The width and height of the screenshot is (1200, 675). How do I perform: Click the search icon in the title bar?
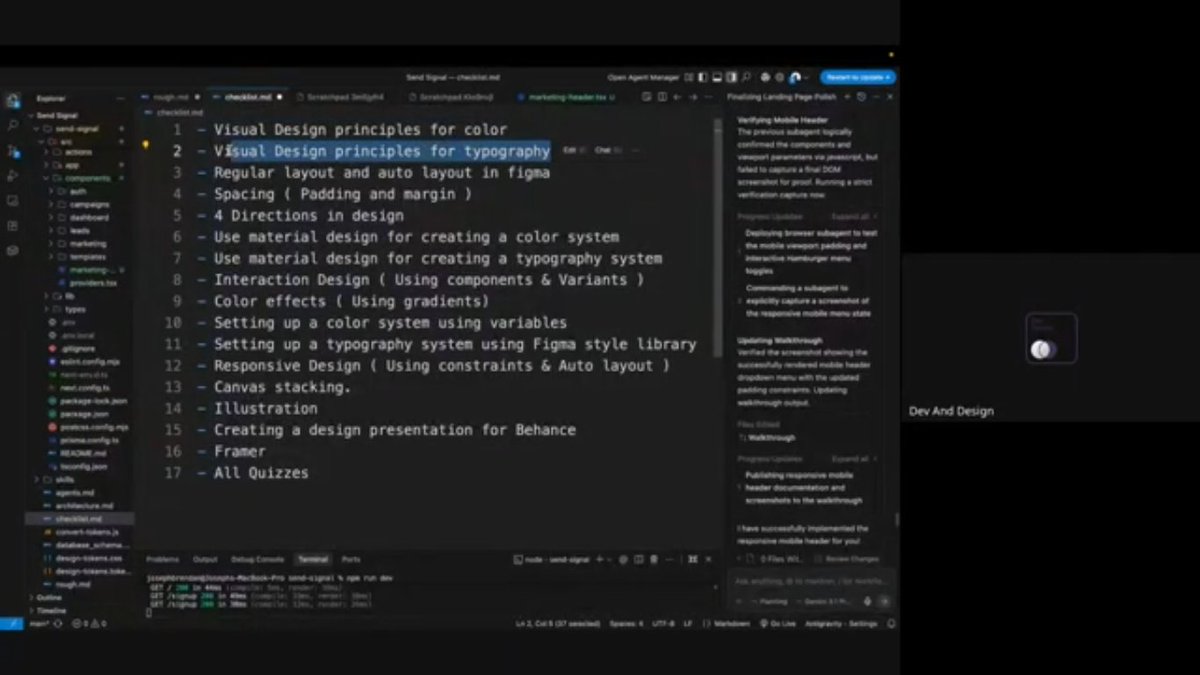745,77
